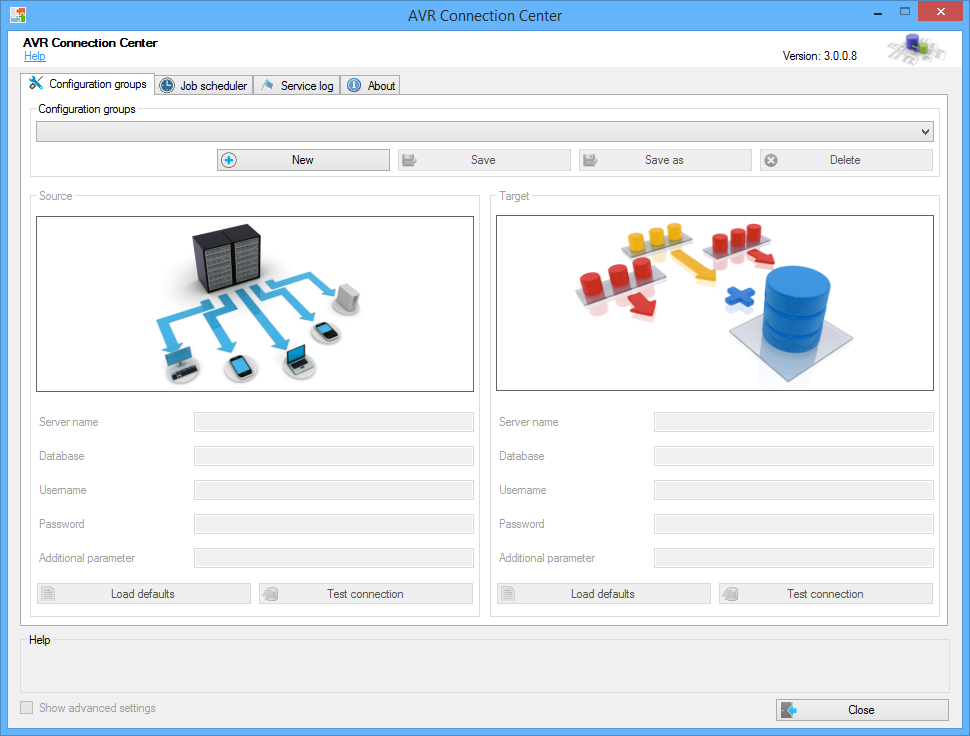Click the document icon on Target Load defaults

point(508,594)
